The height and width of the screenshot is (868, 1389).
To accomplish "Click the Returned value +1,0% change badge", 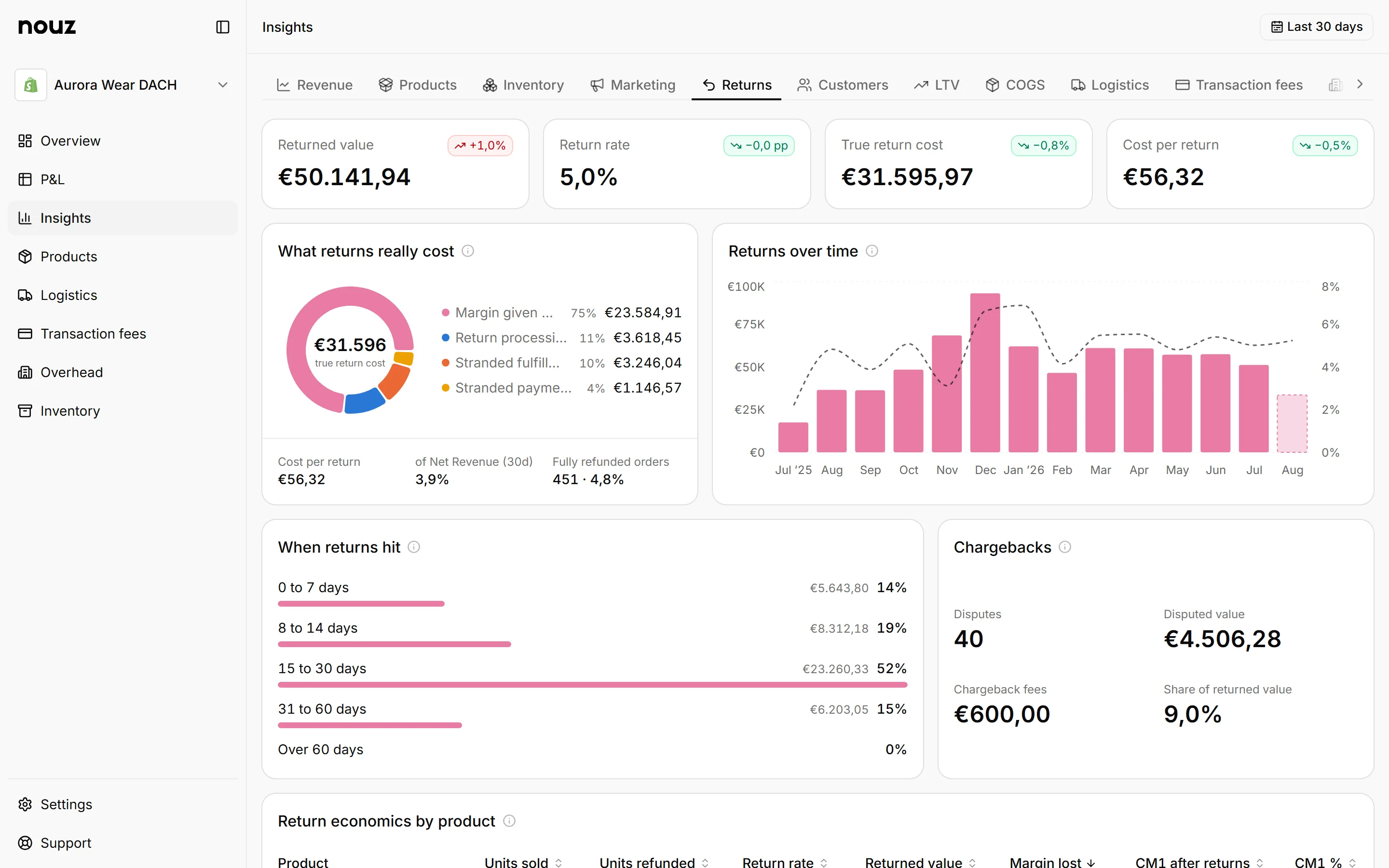I will click(x=480, y=146).
